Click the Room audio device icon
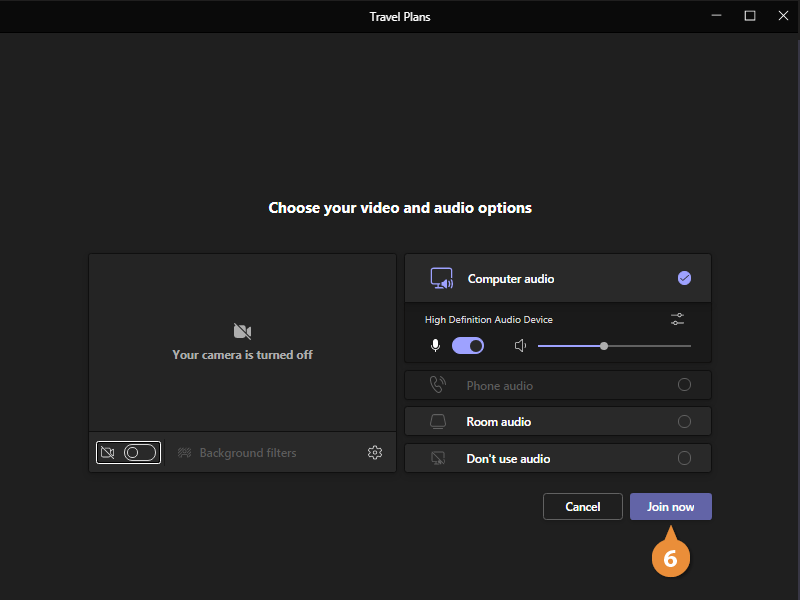Screen dimensions: 800x600 pos(438,422)
